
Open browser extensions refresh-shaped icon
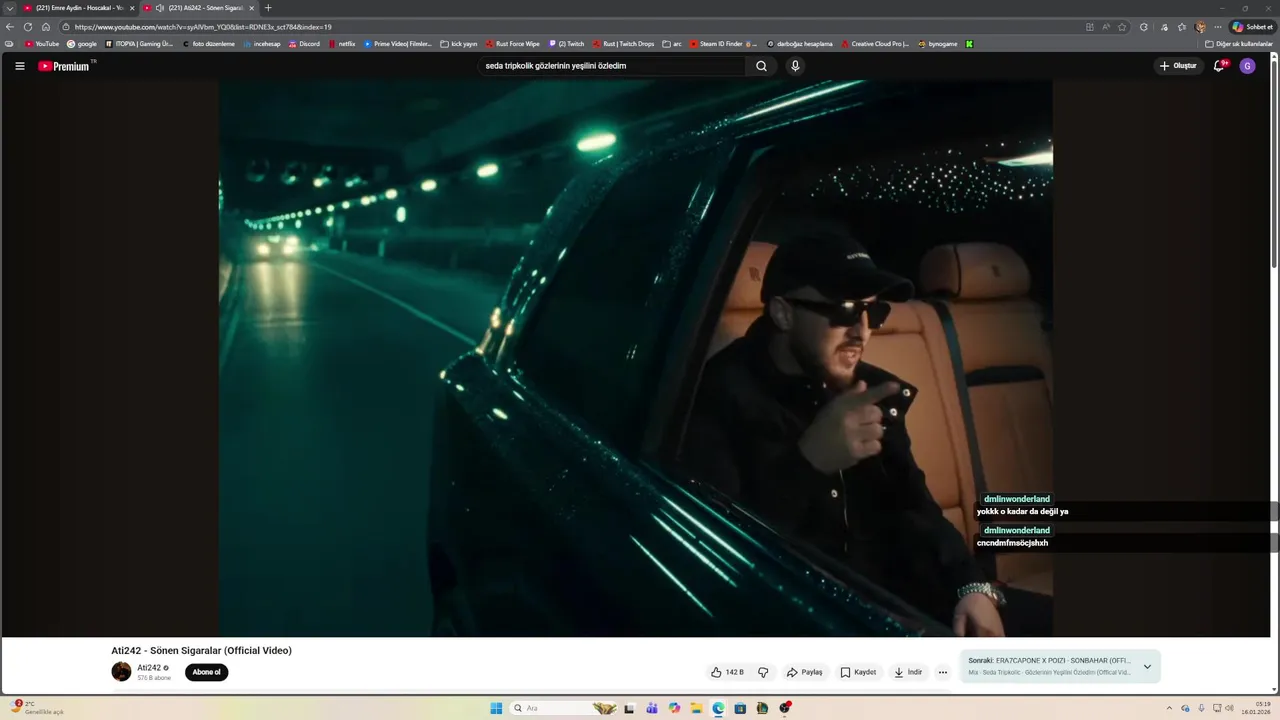point(1144,27)
